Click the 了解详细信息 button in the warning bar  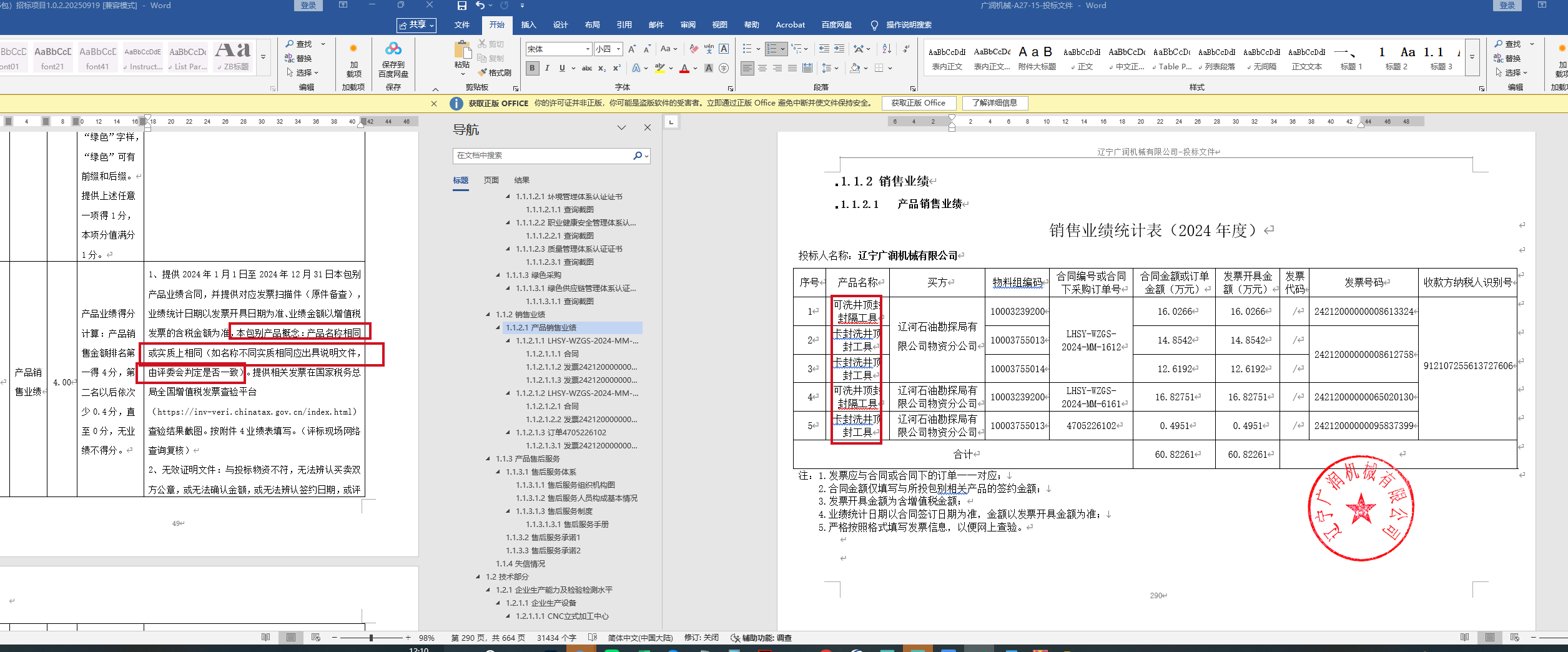pyautogui.click(x=994, y=103)
